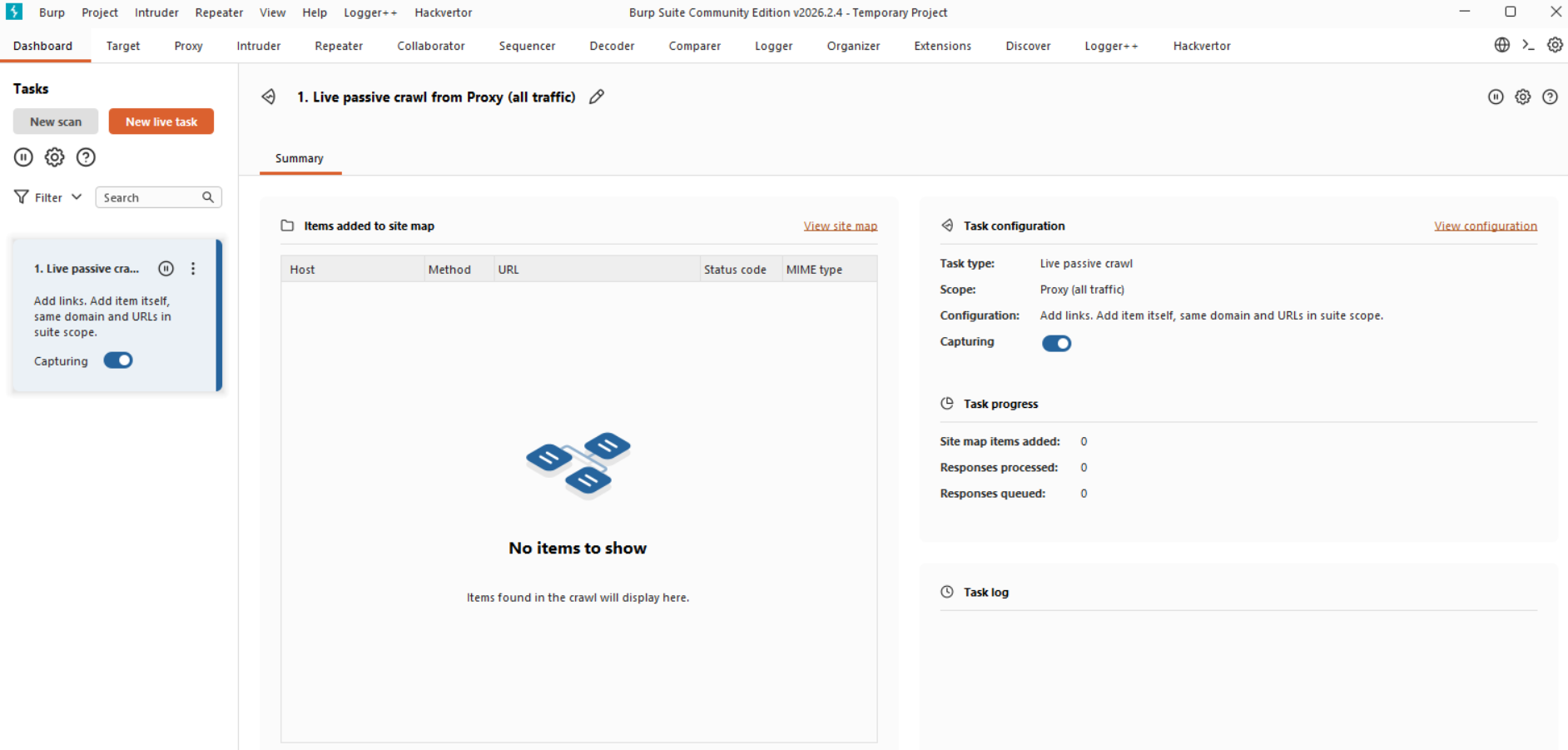Click the New live task button

click(161, 122)
